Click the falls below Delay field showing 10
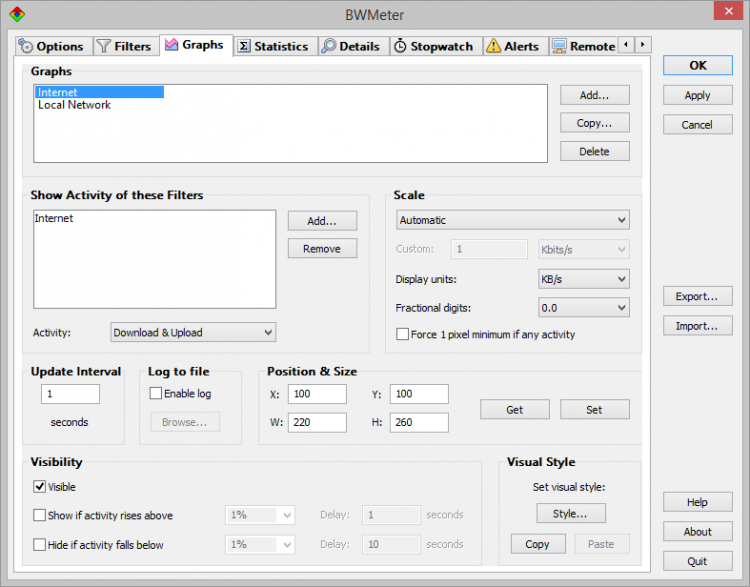 click(391, 544)
